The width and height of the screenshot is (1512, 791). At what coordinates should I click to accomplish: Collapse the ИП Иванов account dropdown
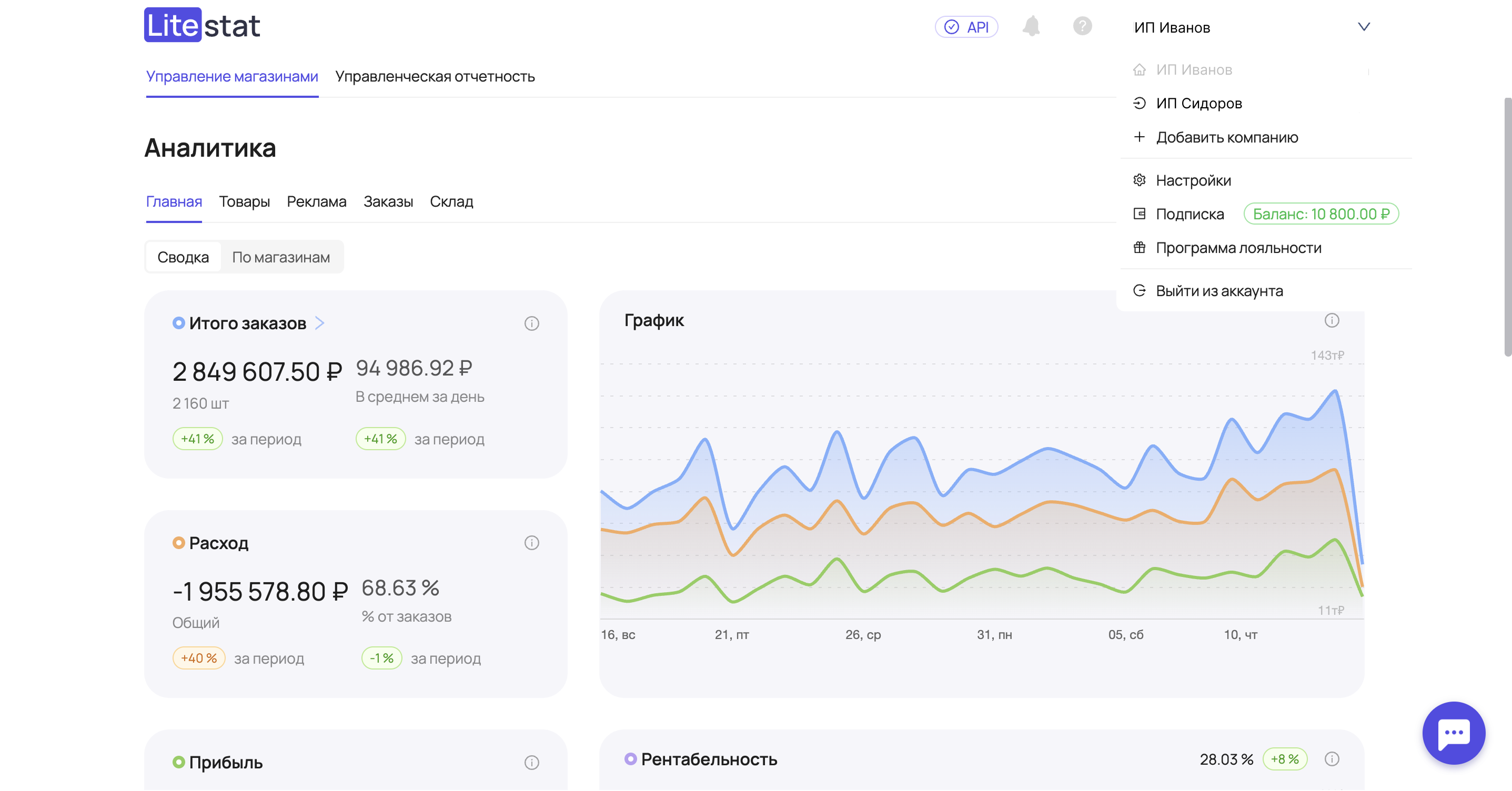tap(1364, 27)
